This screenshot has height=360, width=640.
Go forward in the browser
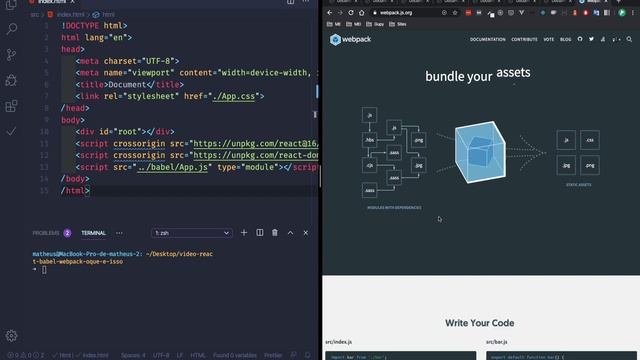[340, 13]
